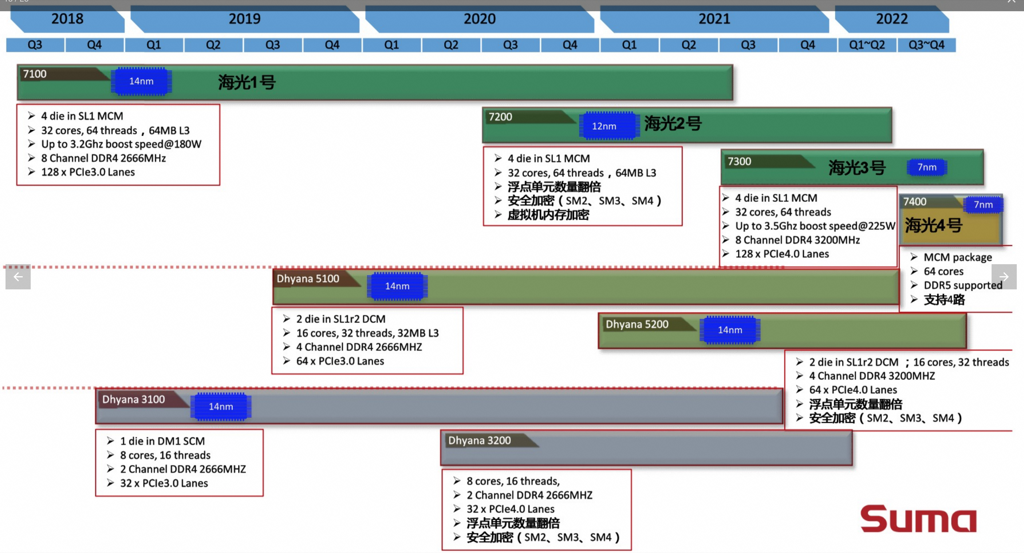Click the "MCM package" bullet
1024x553 pixels.
(957, 257)
